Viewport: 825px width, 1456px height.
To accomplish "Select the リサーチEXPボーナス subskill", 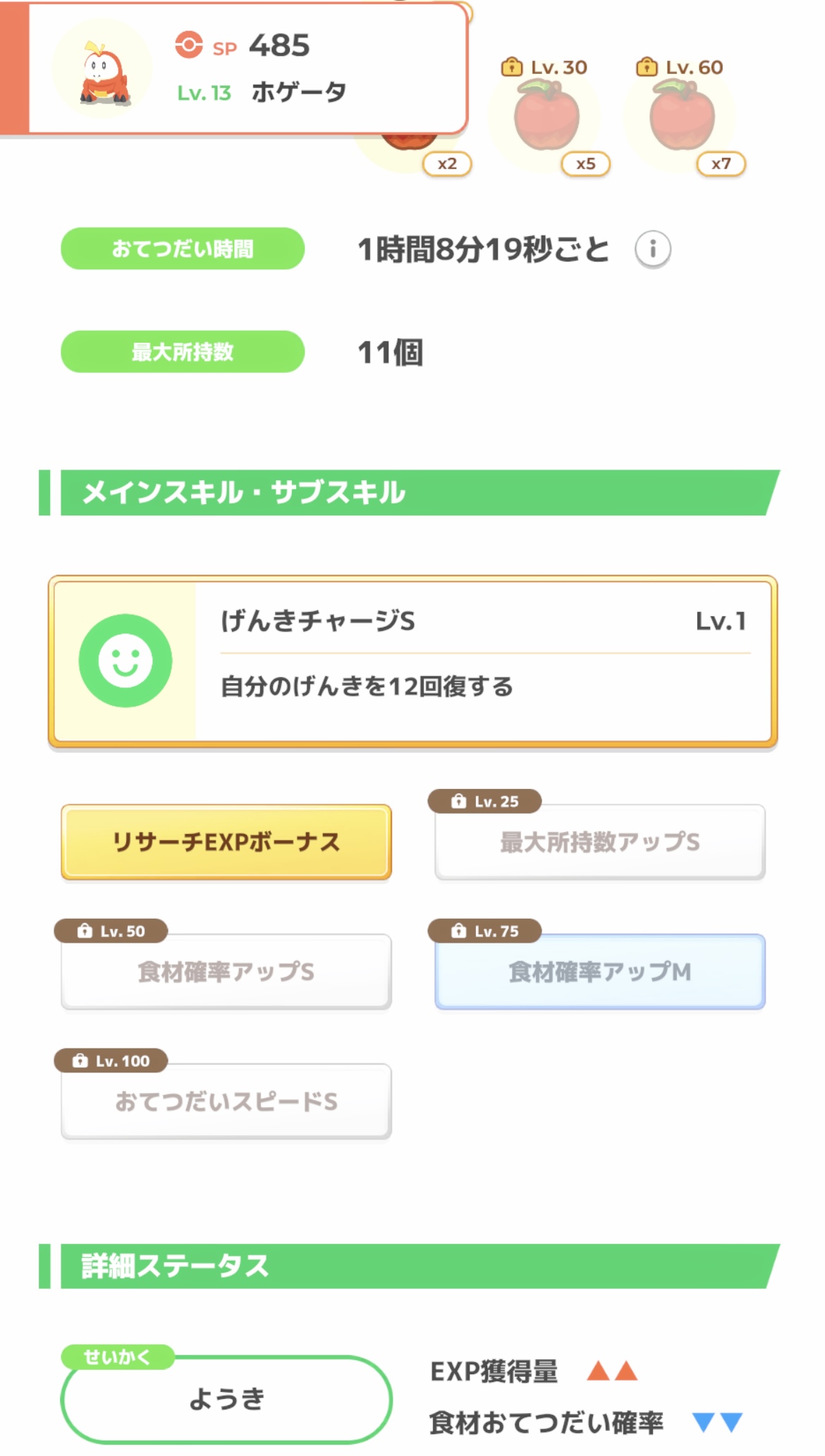I will (226, 842).
